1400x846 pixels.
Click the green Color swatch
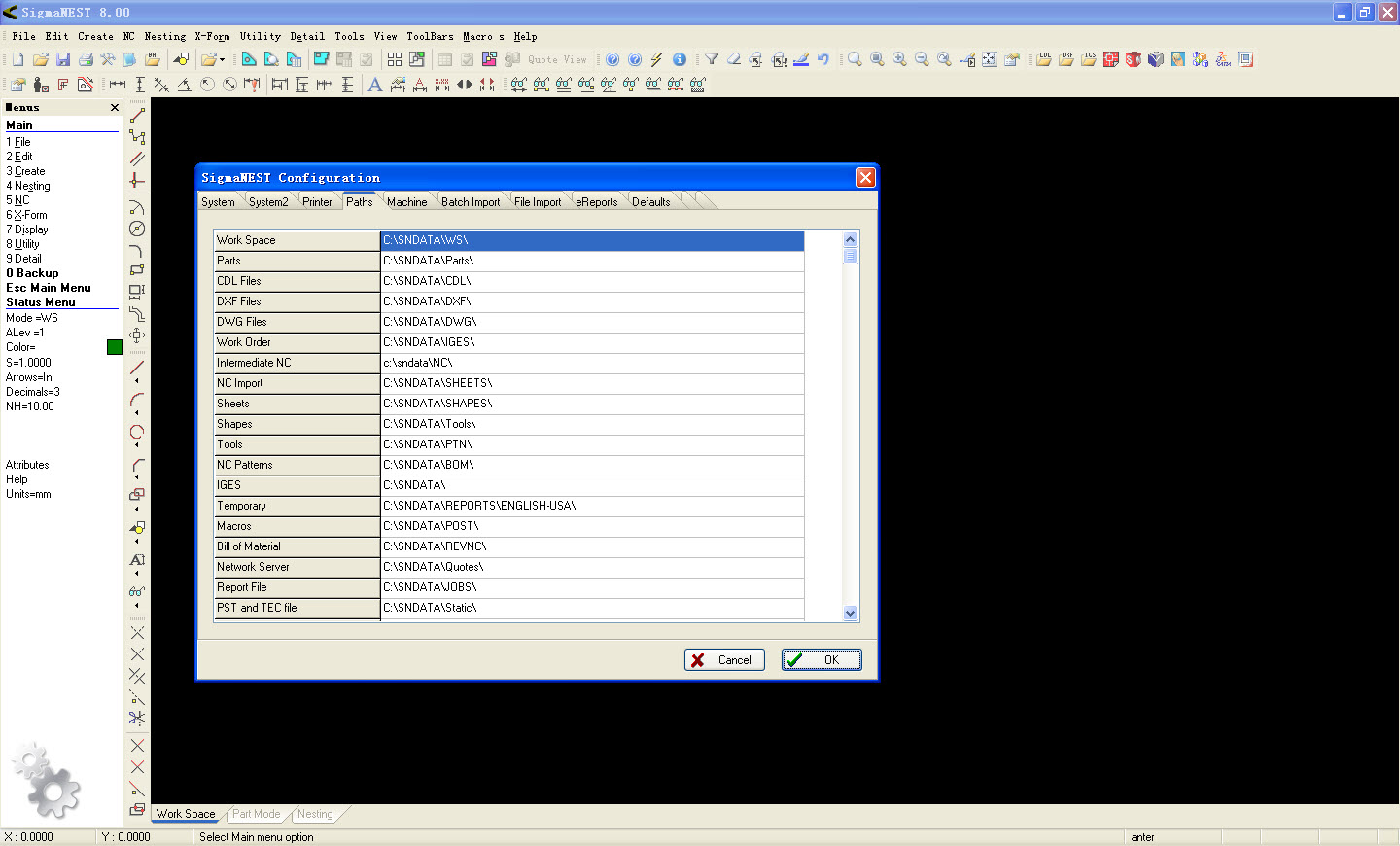(115, 347)
